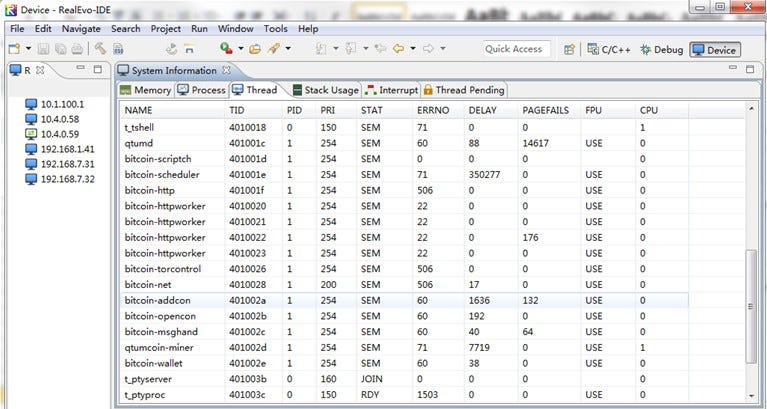The height and width of the screenshot is (409, 767).
Task: Select connected device 10.4.0.59
Action: pyautogui.click(x=52, y=134)
